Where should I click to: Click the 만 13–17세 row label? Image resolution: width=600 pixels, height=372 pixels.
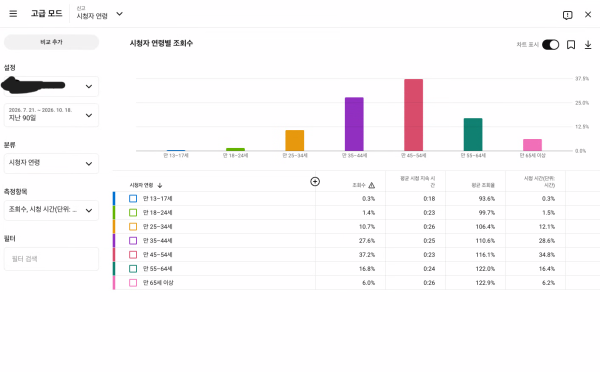coord(158,199)
